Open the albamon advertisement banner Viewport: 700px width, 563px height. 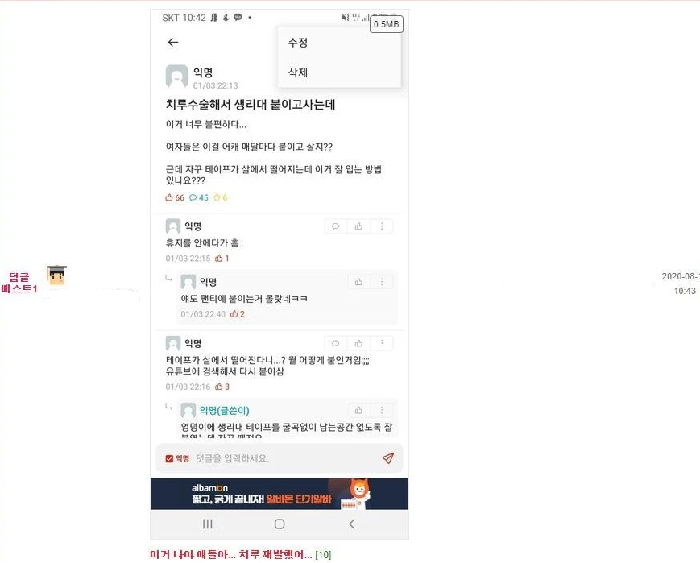(279, 494)
